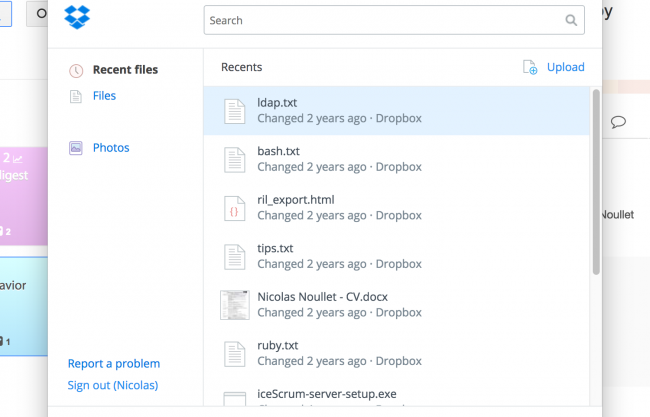Image resolution: width=650 pixels, height=417 pixels.
Task: Click the Photos icon in sidebar
Action: tap(76, 148)
